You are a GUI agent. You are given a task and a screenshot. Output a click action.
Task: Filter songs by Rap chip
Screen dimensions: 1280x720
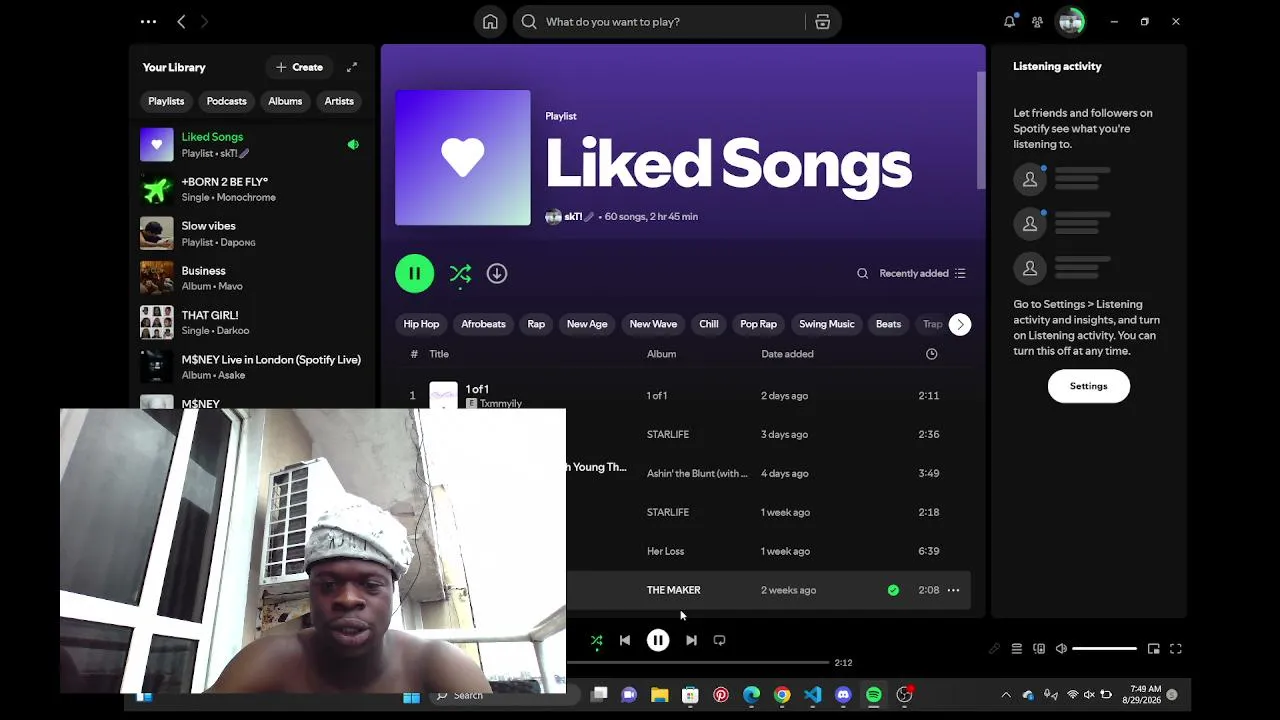[x=536, y=324]
